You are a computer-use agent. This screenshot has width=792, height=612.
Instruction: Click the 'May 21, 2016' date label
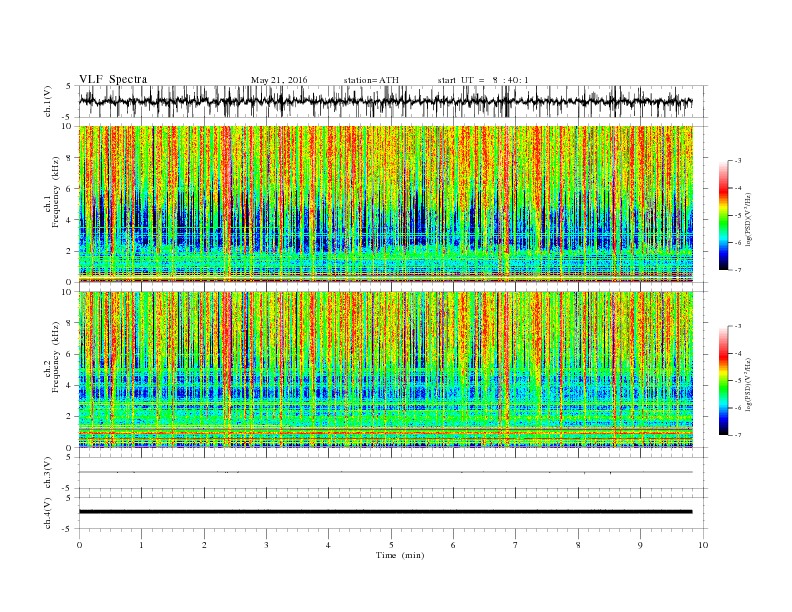(279, 80)
